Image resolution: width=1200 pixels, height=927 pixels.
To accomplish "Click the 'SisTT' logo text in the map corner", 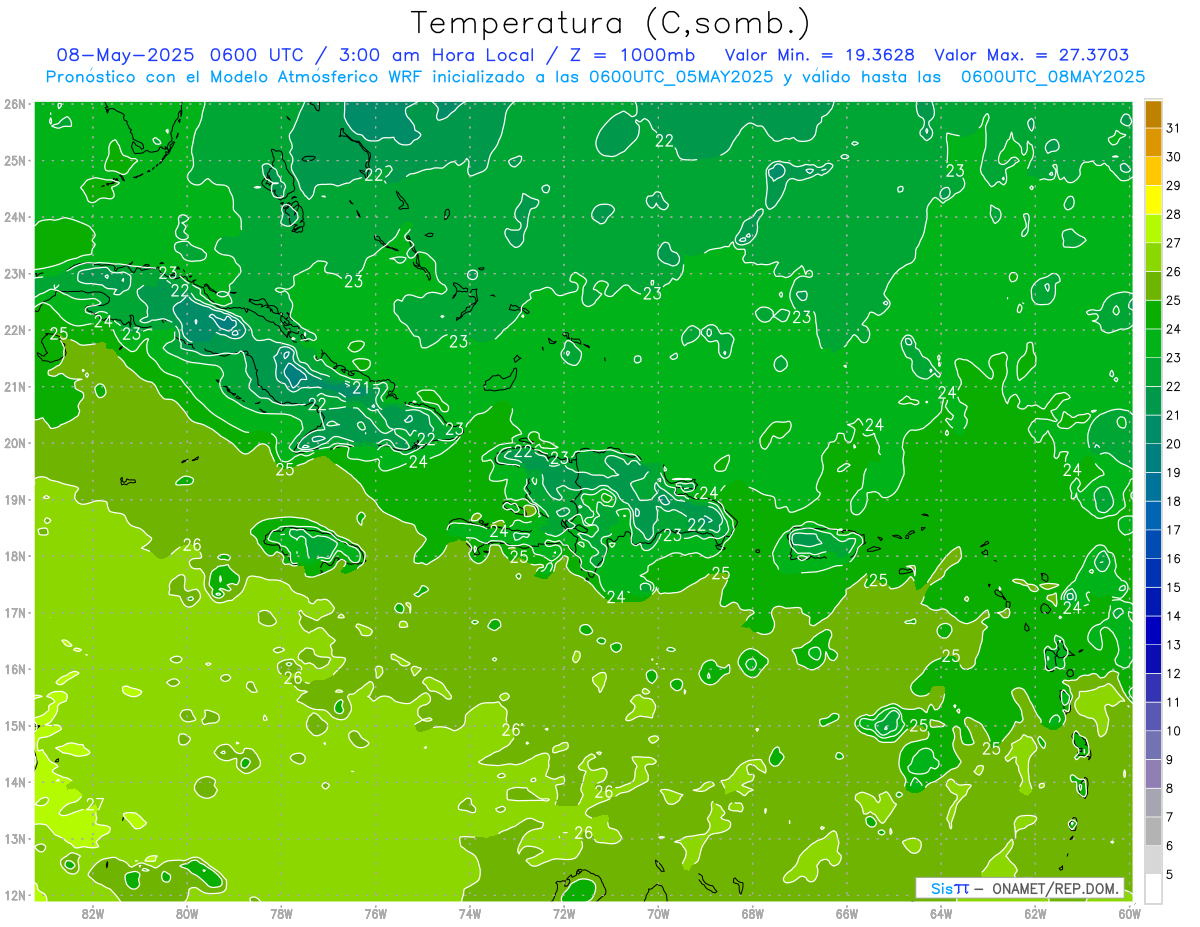I will pos(949,888).
